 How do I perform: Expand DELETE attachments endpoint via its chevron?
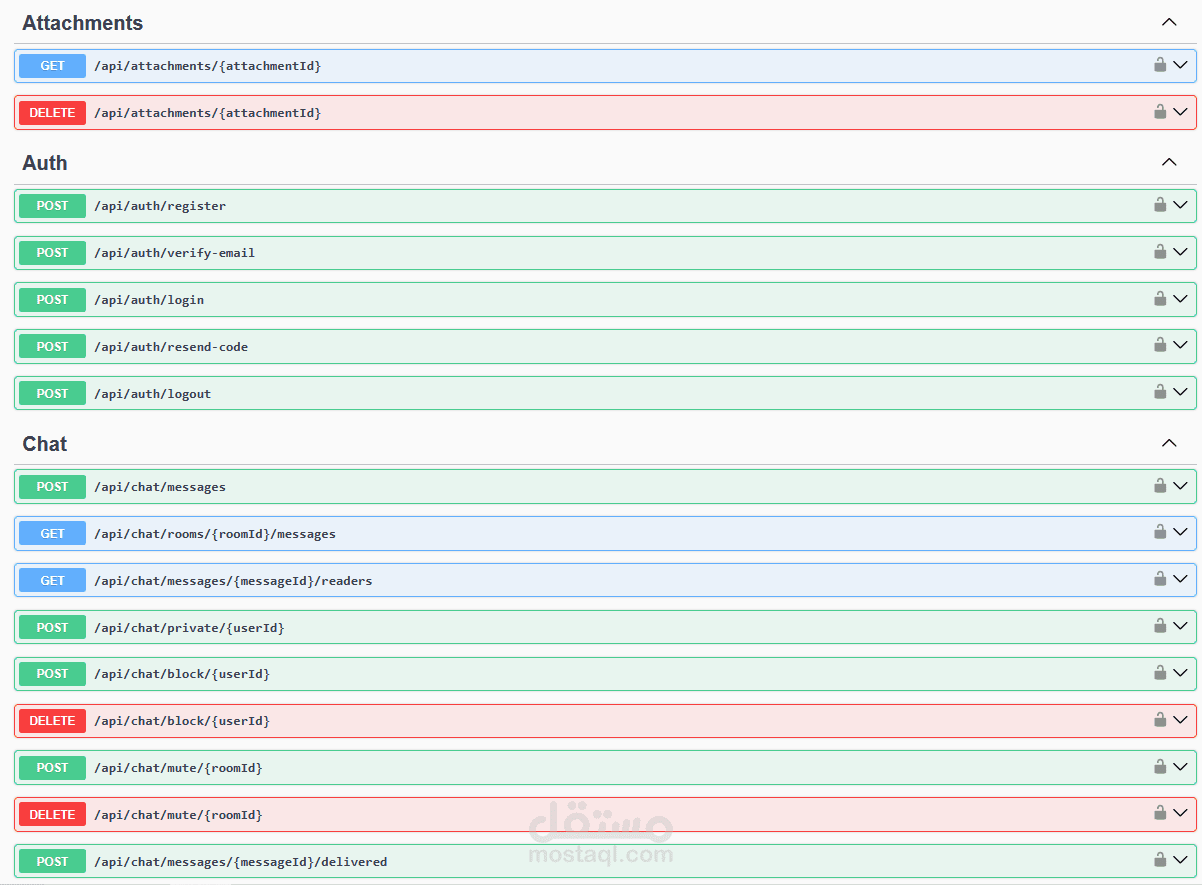(1181, 112)
